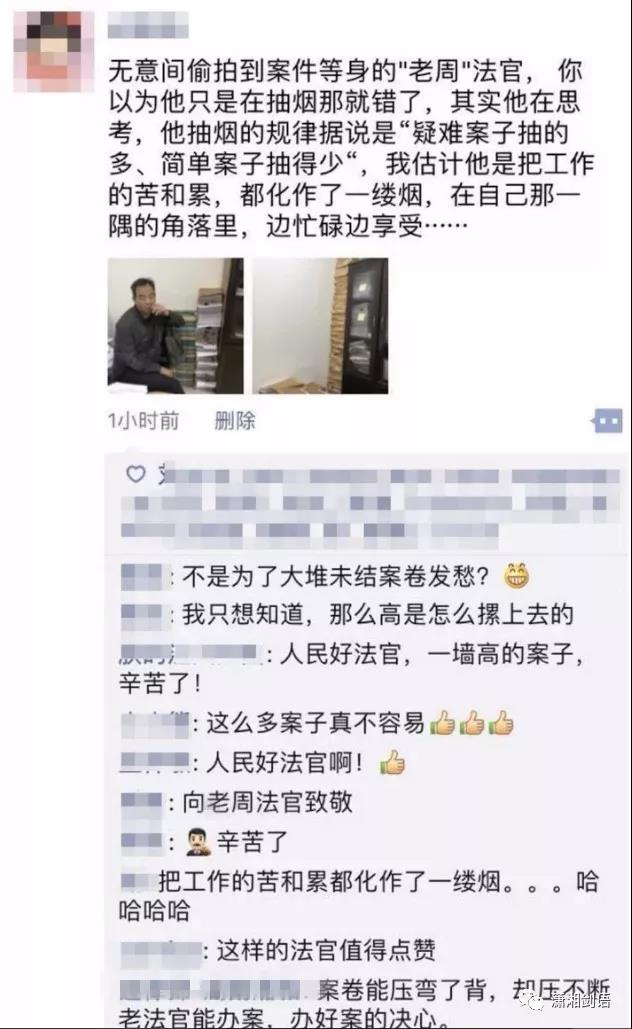Tap the thumbs-up after 人民好法官啊
632x1029 pixels.
pos(392,763)
